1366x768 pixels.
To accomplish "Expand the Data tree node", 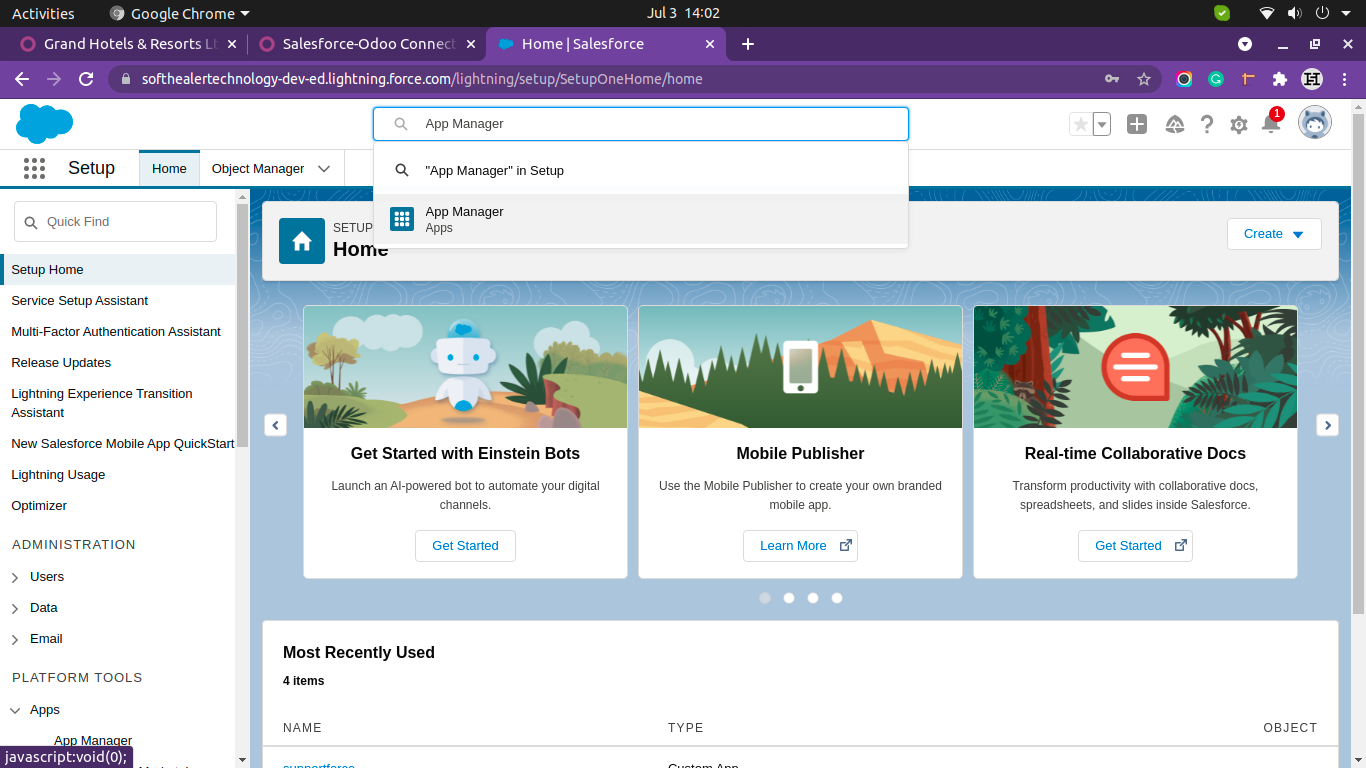I will click(15, 609).
